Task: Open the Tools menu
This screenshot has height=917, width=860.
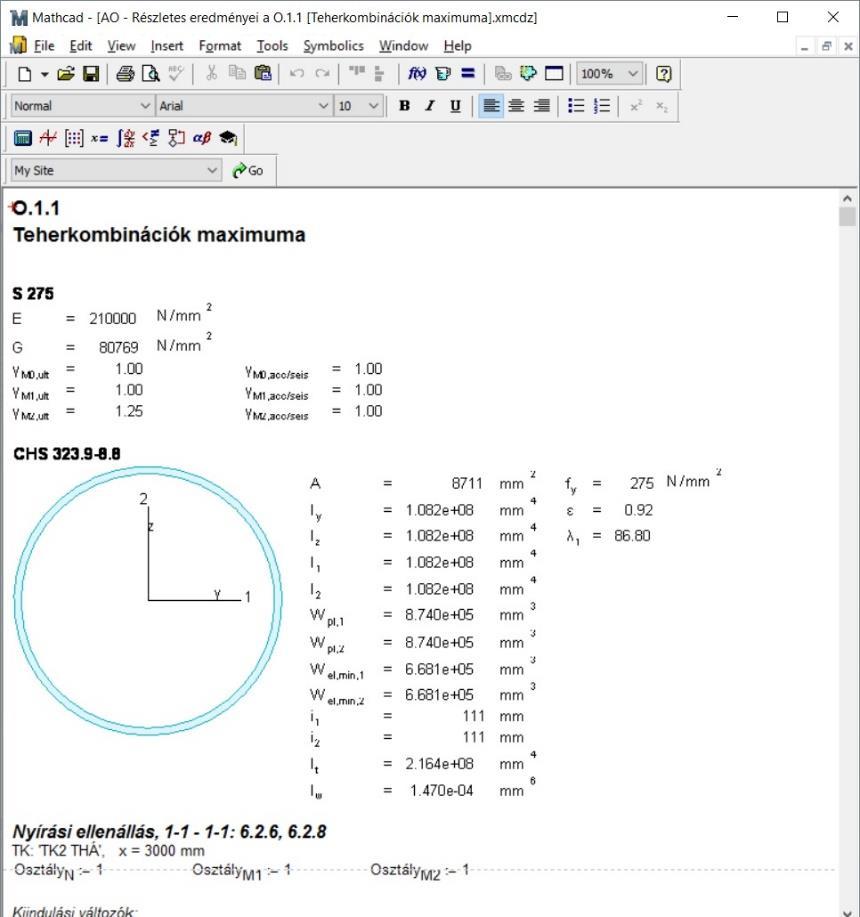Action: (272, 46)
